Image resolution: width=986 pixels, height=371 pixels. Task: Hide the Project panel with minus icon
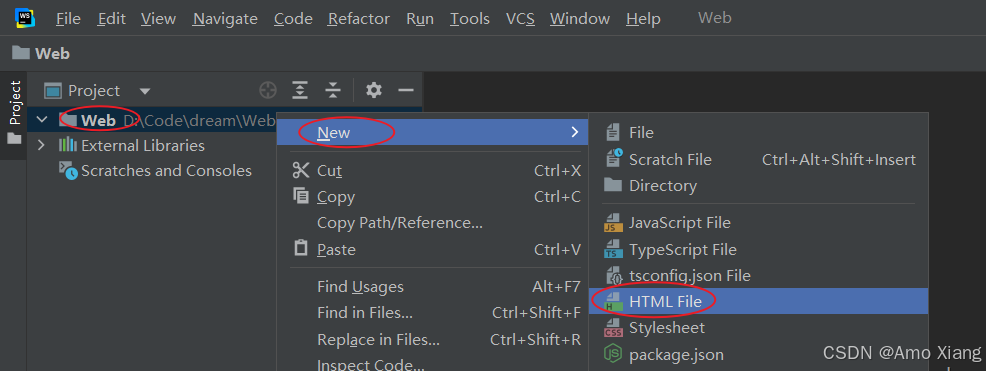pos(406,91)
